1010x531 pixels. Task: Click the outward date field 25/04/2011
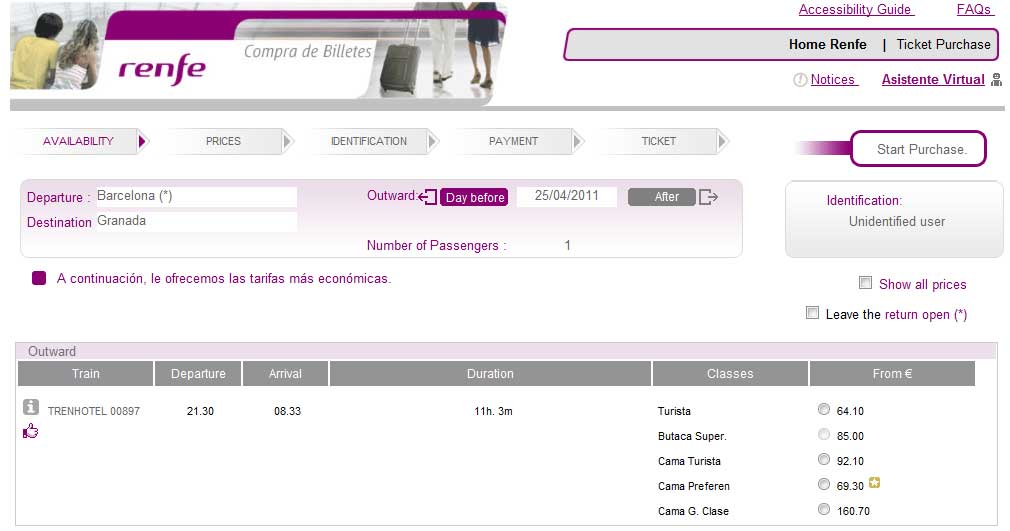567,196
